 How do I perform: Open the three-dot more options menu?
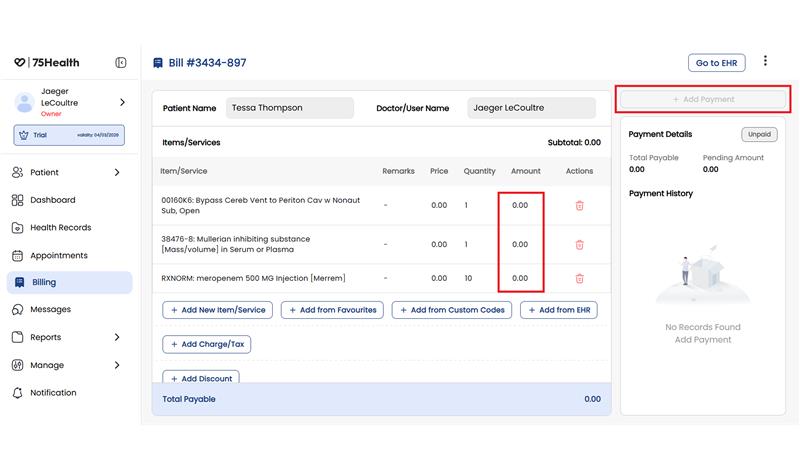pyautogui.click(x=765, y=61)
